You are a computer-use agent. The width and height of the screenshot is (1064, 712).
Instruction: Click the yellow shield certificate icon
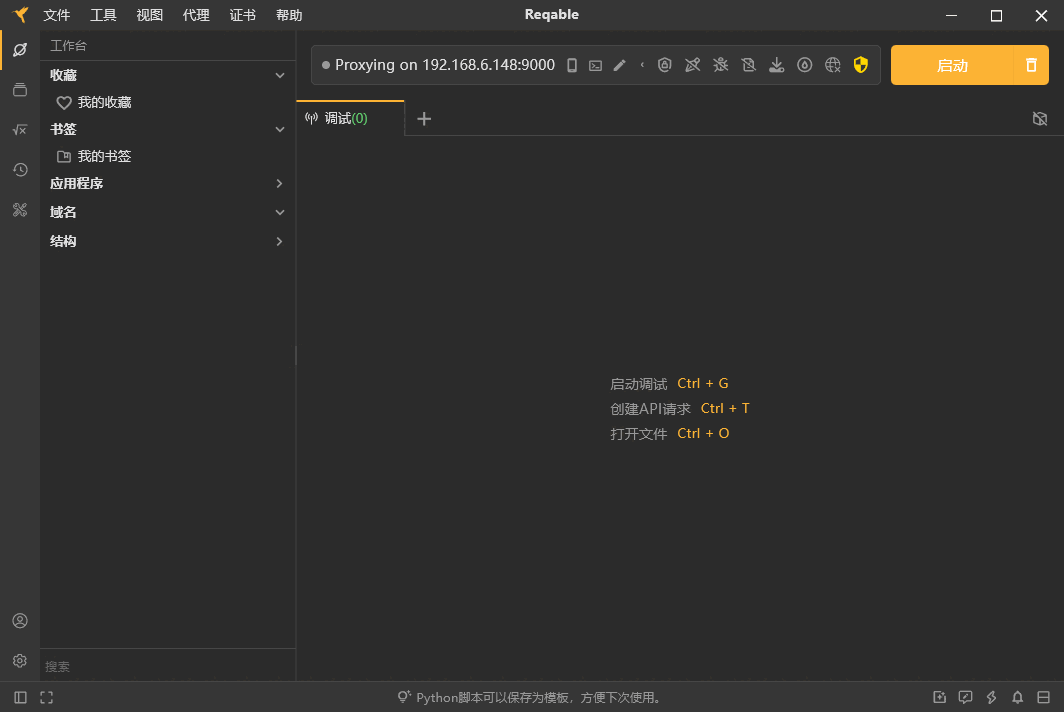[860, 65]
